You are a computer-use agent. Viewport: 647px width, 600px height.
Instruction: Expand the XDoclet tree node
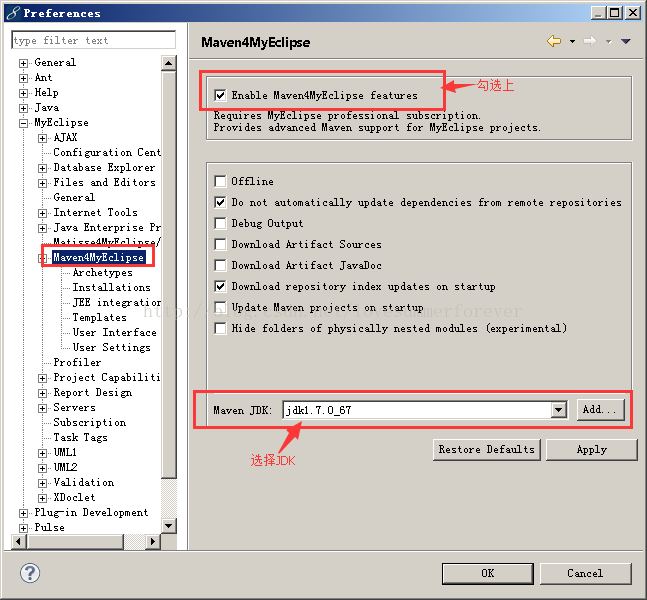(43, 498)
